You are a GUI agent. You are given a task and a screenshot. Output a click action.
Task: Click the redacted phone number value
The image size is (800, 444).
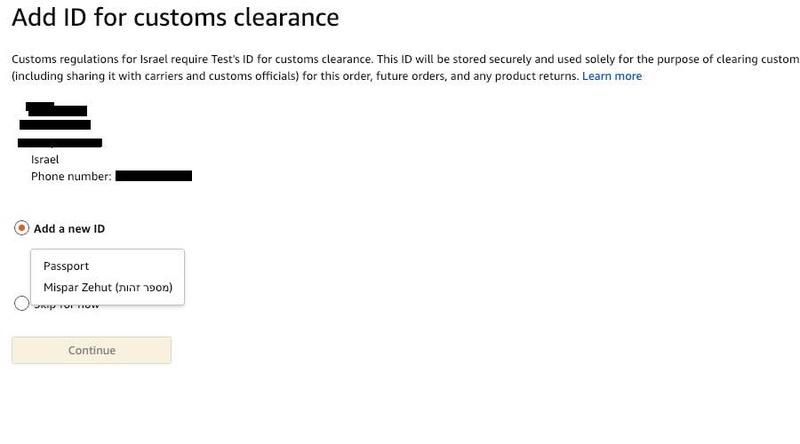tap(153, 176)
